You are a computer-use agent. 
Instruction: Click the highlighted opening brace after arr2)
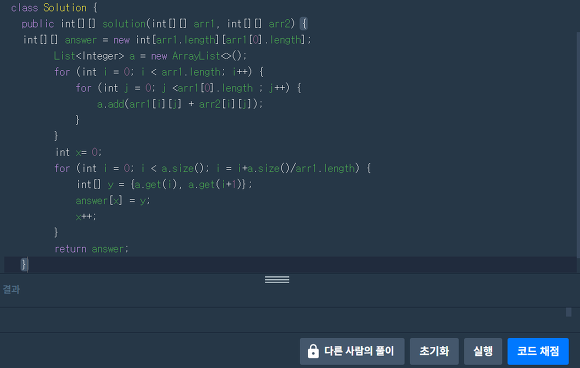click(x=304, y=24)
